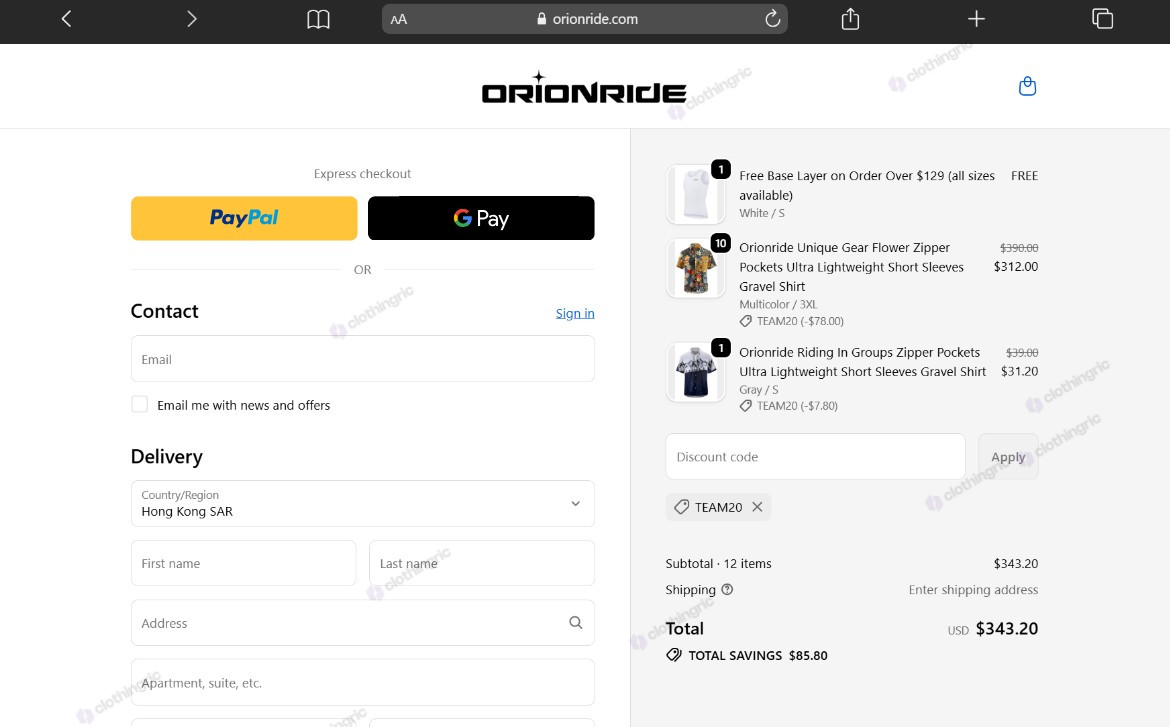The image size is (1170, 727).
Task: Pay with the PayPal express button
Action: (x=244, y=218)
